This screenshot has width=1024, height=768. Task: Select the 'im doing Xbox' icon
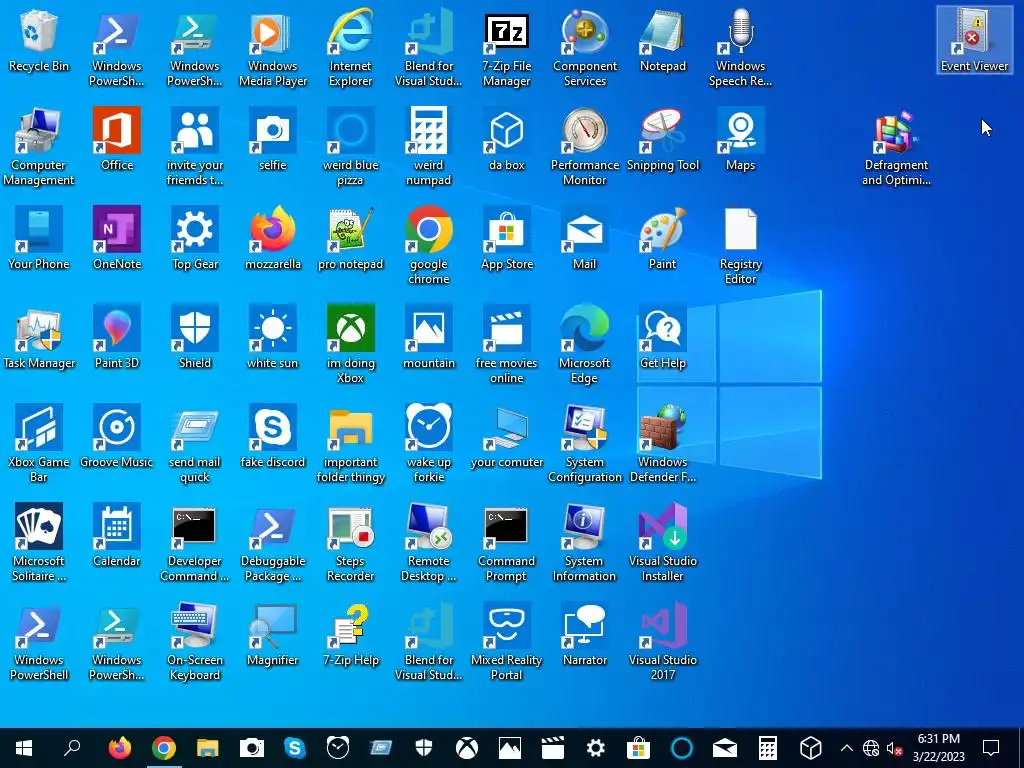[351, 344]
